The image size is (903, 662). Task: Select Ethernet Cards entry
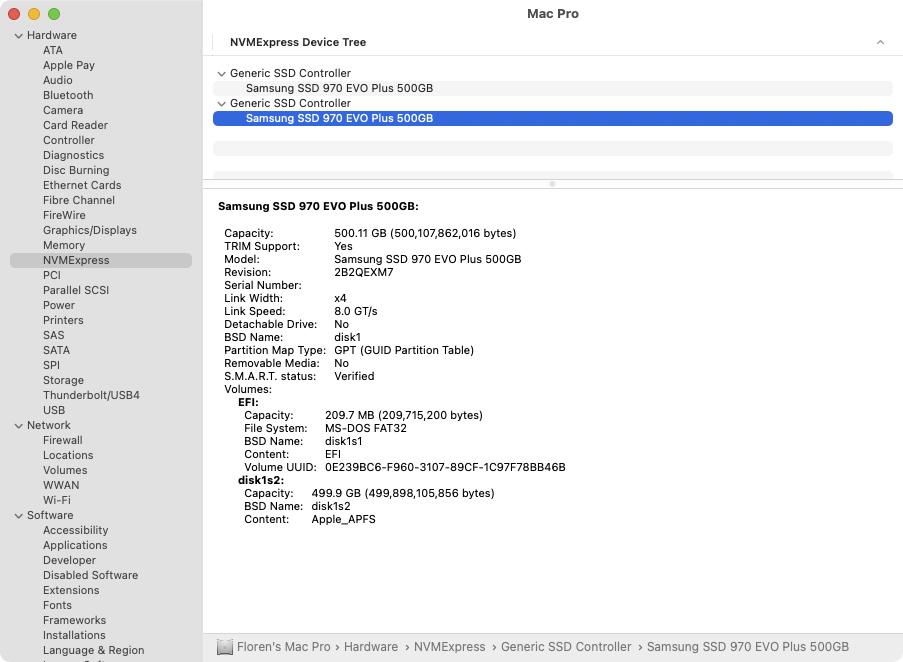click(82, 185)
